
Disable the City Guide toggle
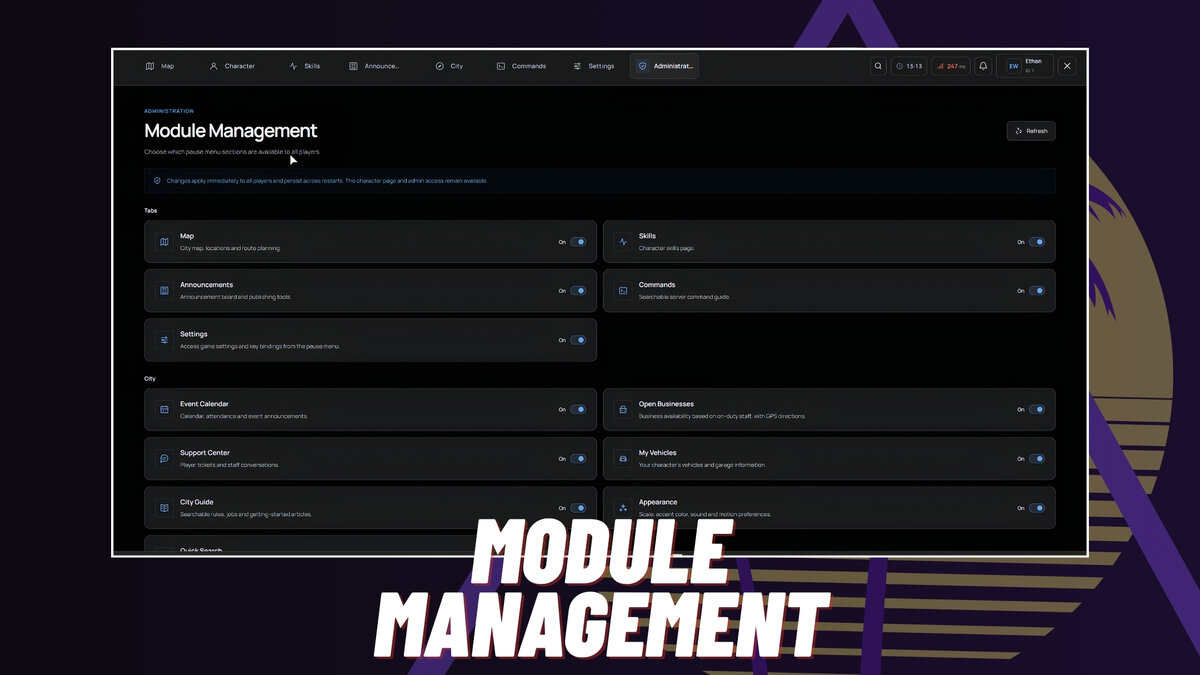578,508
